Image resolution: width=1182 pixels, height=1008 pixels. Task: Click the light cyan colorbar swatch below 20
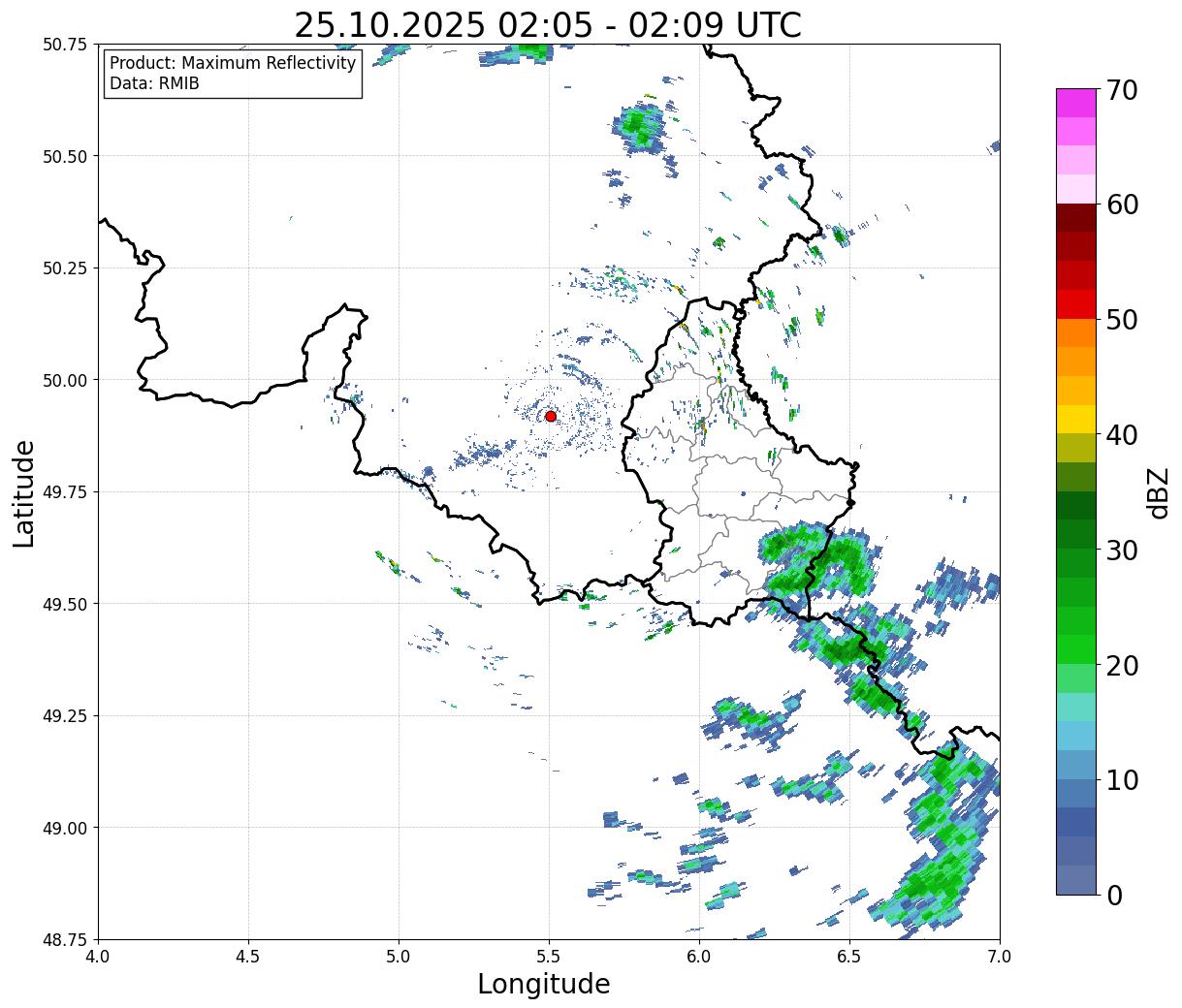[x=1076, y=707]
